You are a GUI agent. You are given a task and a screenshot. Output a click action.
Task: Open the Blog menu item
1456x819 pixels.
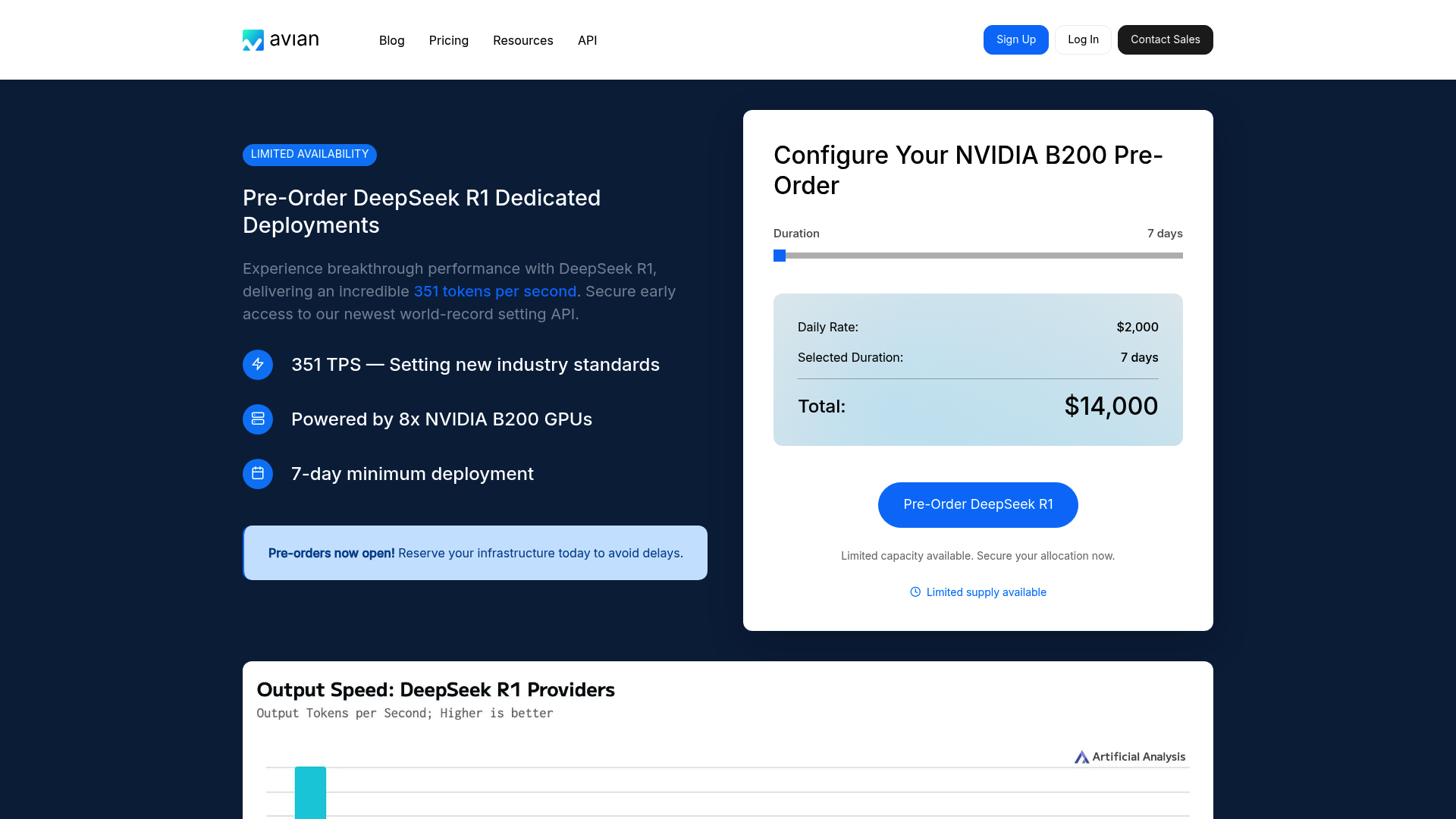tap(392, 40)
